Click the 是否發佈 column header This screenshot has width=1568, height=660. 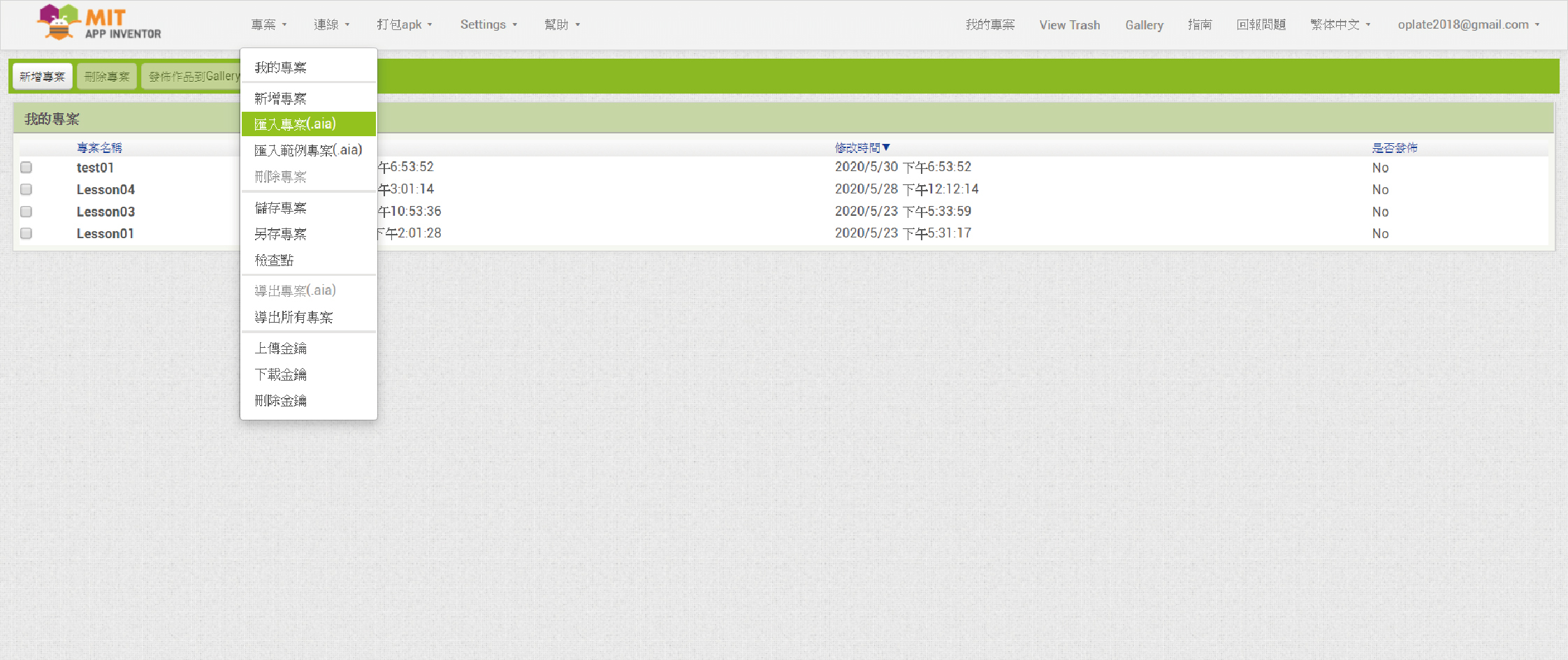coord(1395,148)
